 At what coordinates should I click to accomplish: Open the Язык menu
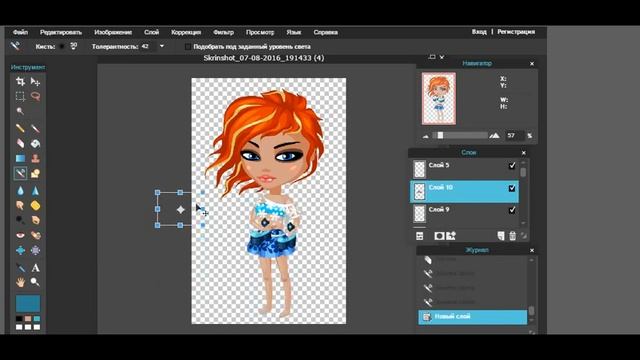pos(293,32)
